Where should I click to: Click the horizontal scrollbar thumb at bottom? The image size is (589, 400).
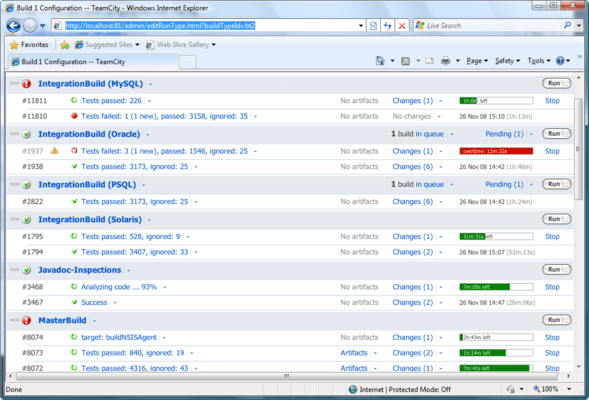(287, 376)
